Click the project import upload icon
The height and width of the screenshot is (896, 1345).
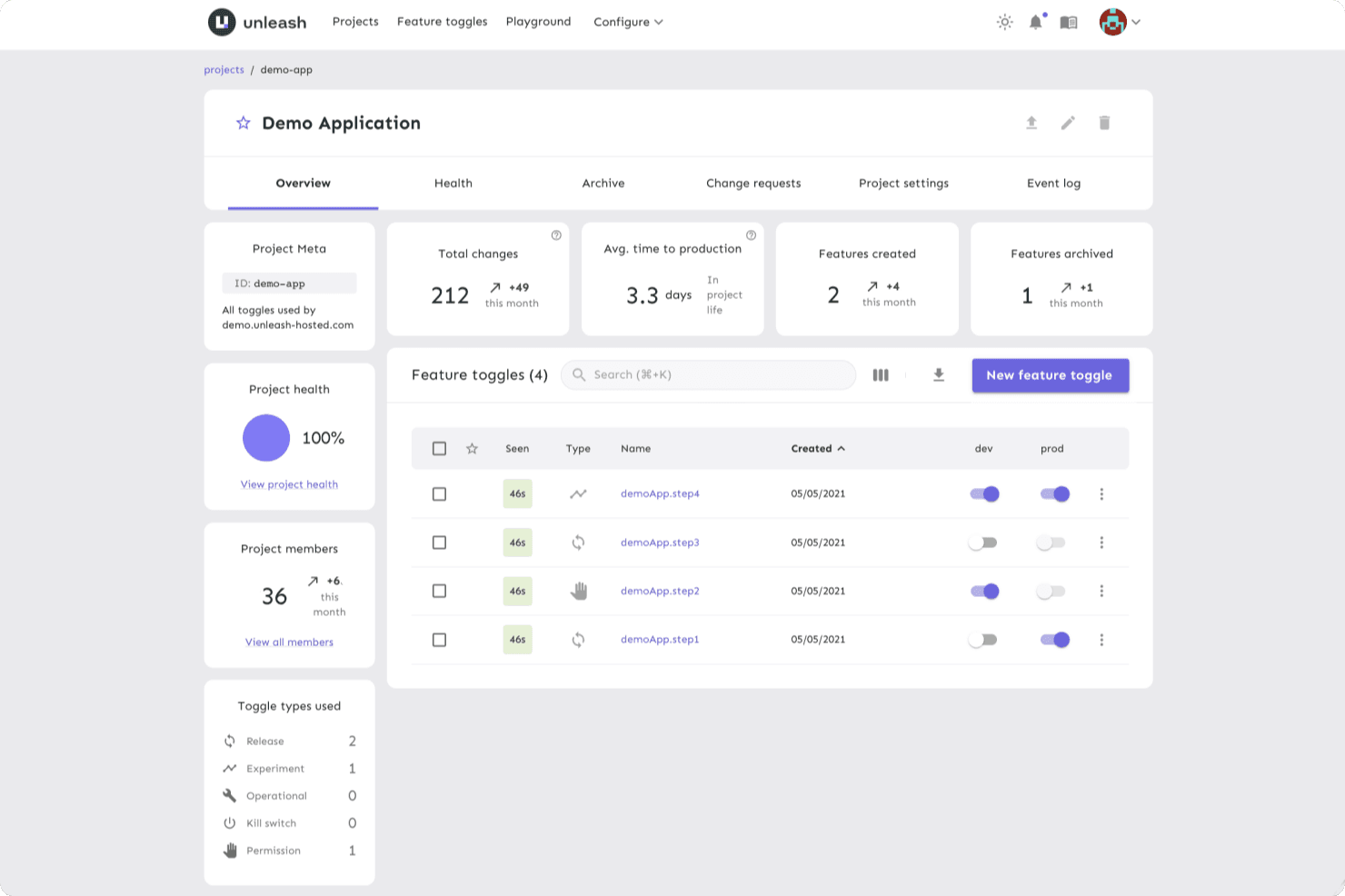pos(1031,123)
